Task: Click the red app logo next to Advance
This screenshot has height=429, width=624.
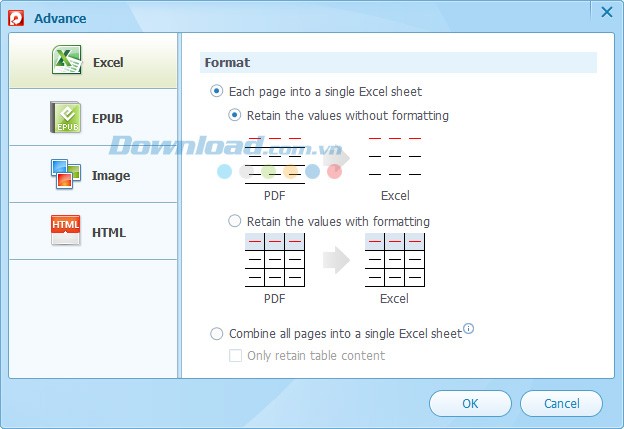Action: (16, 18)
